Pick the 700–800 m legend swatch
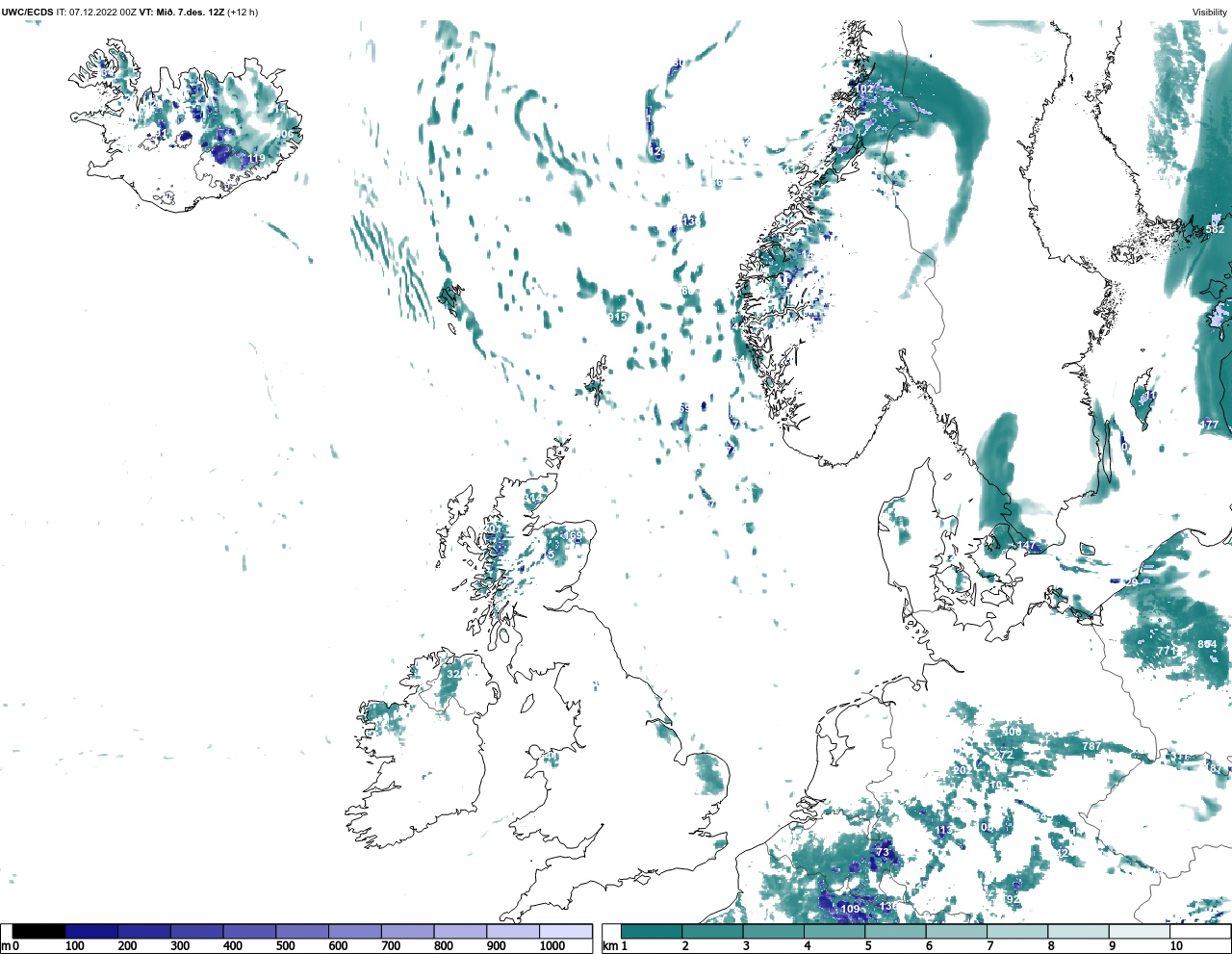The image size is (1232, 954). pyautogui.click(x=407, y=932)
